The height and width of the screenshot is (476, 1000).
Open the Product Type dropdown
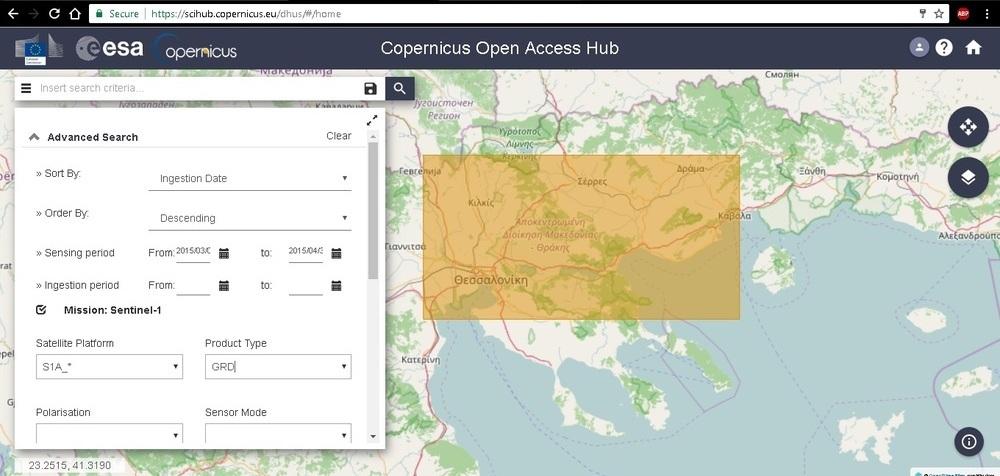click(x=278, y=367)
